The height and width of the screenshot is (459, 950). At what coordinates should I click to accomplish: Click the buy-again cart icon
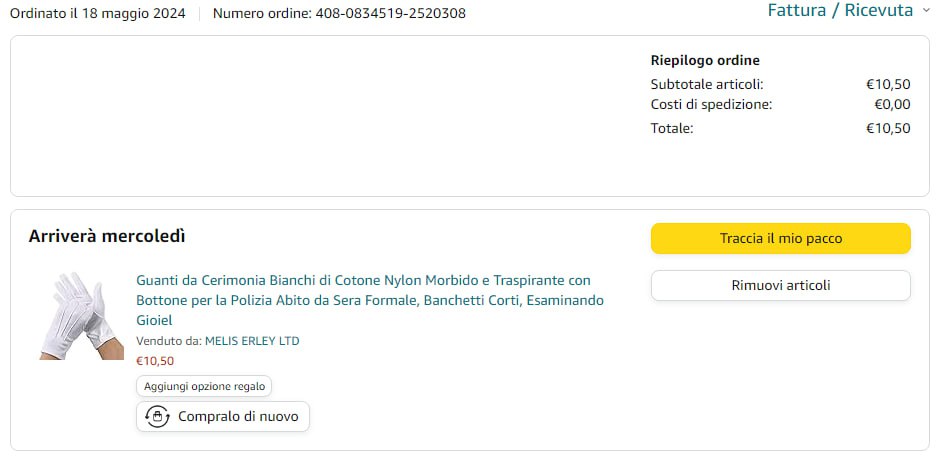pos(157,416)
